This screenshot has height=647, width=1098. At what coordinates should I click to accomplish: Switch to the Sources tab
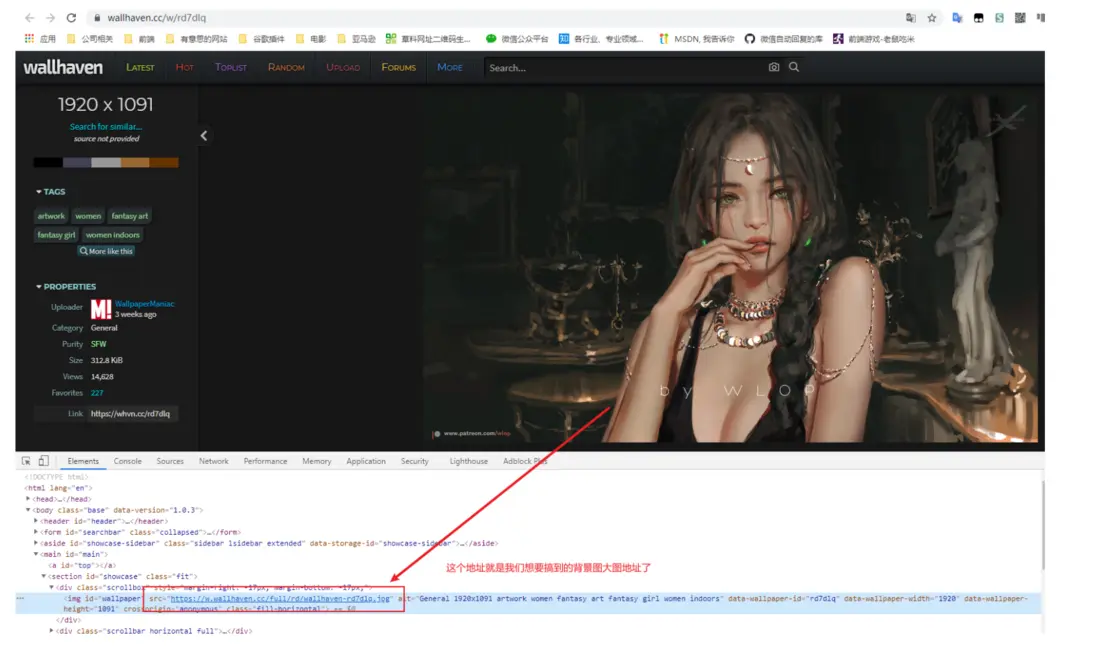click(x=170, y=461)
